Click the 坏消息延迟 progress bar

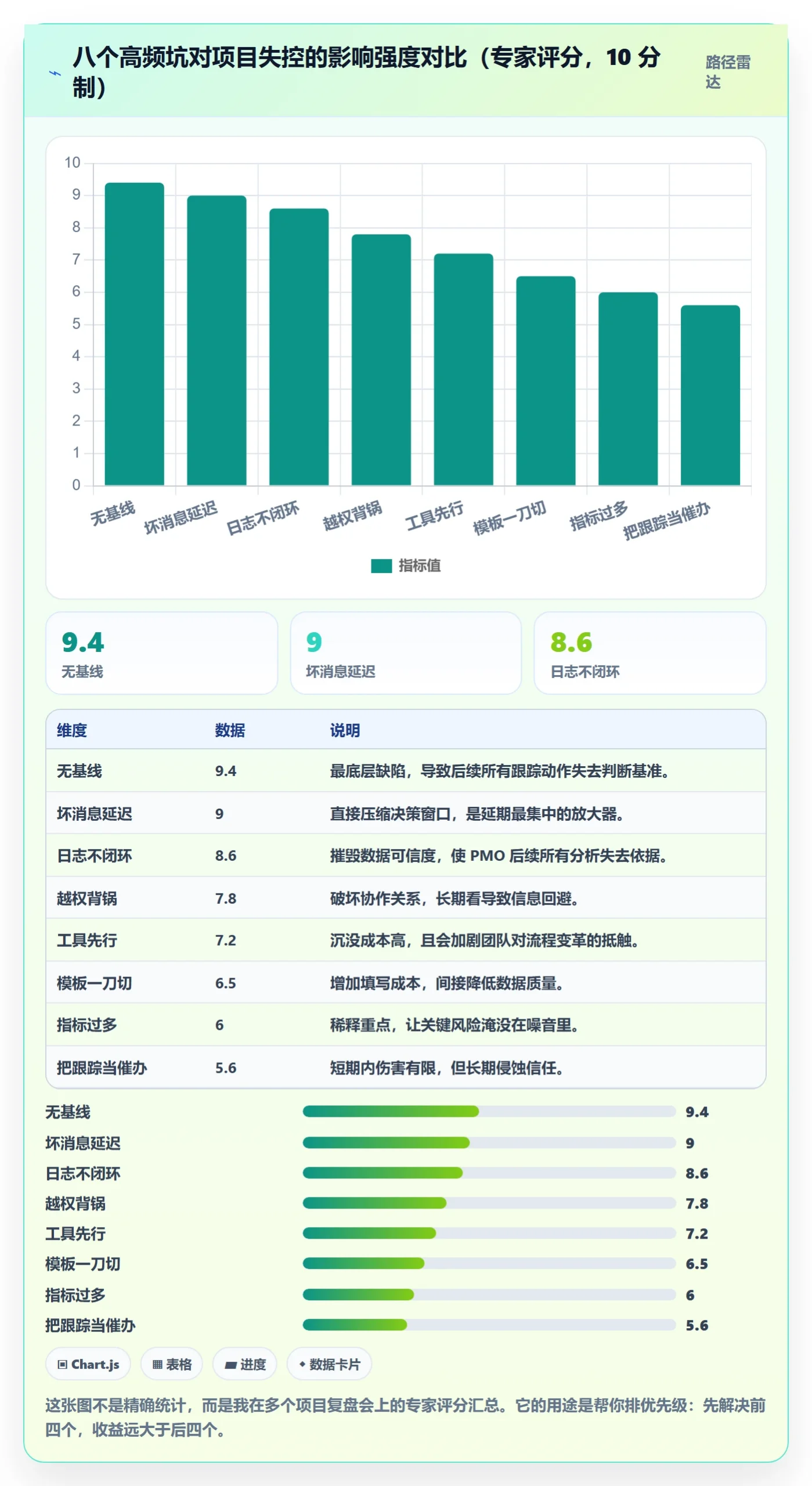coord(489,1143)
